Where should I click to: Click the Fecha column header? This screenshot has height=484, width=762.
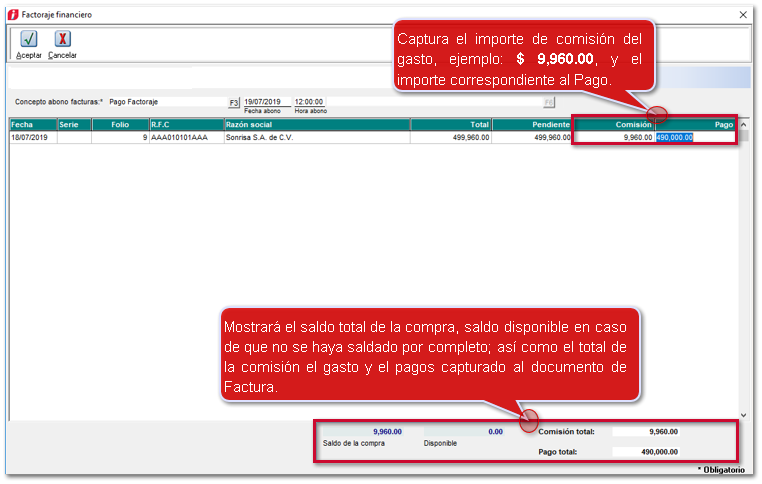[x=32, y=125]
